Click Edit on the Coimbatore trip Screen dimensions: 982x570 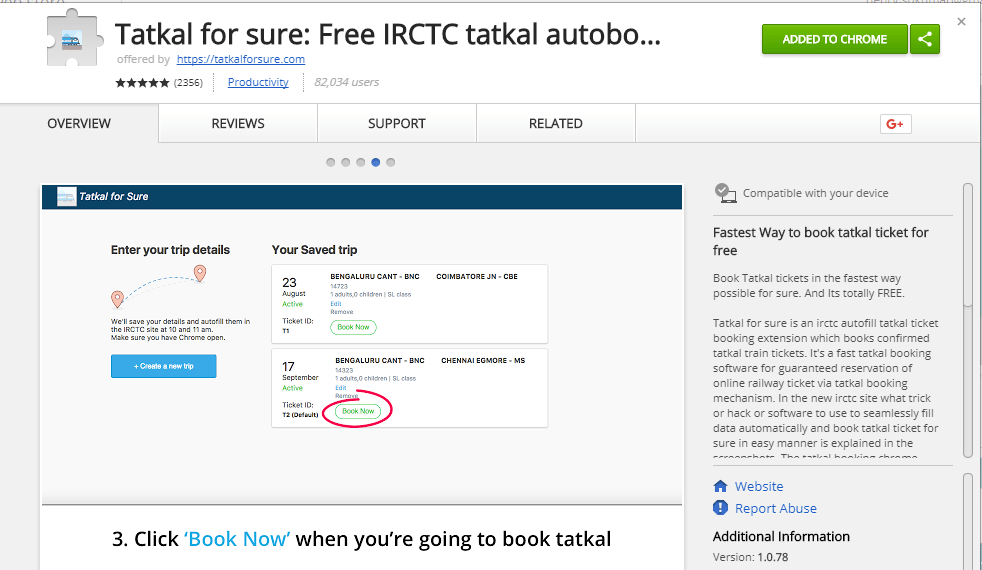click(x=336, y=304)
